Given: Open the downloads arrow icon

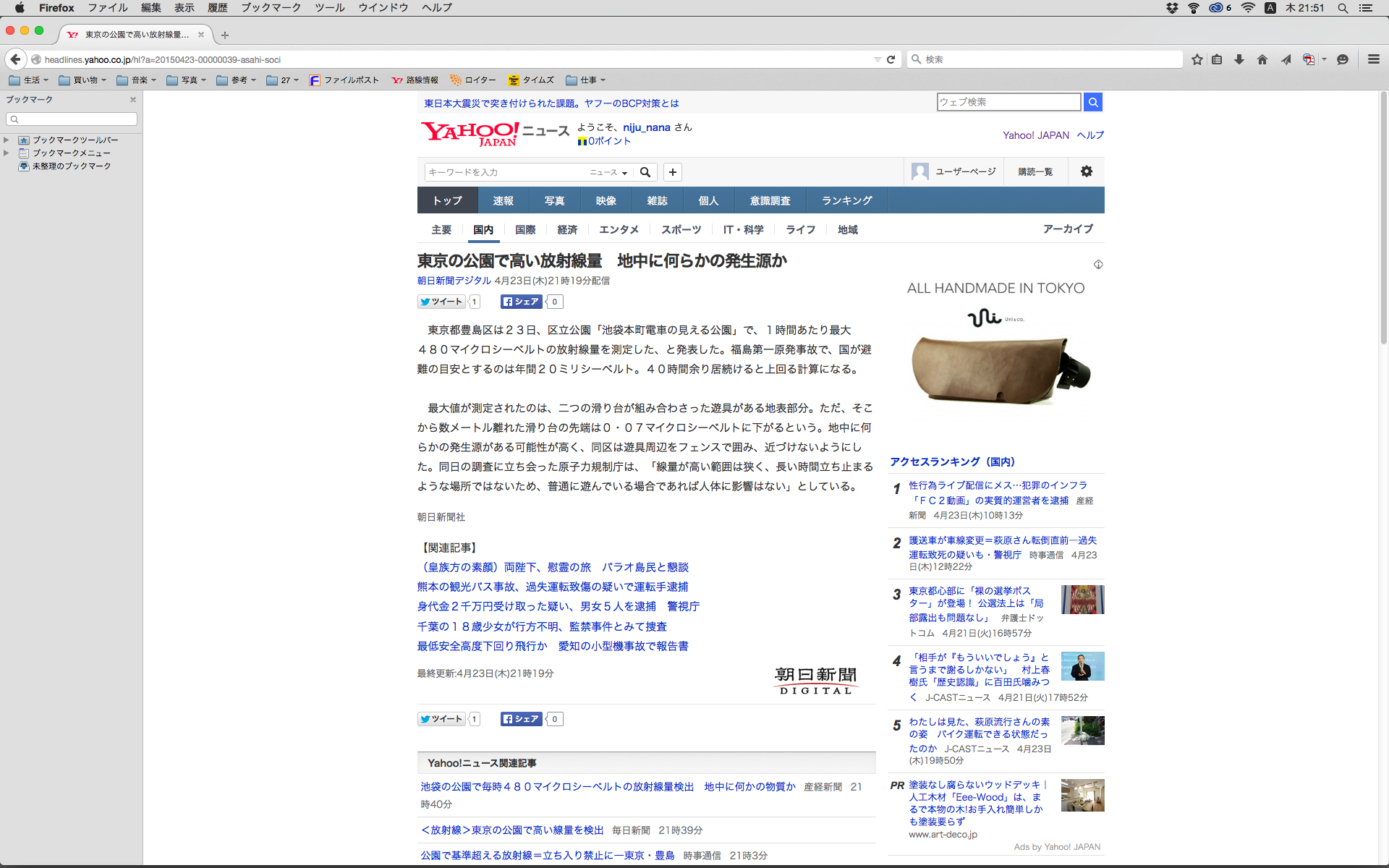Looking at the screenshot, I should coord(1239,59).
